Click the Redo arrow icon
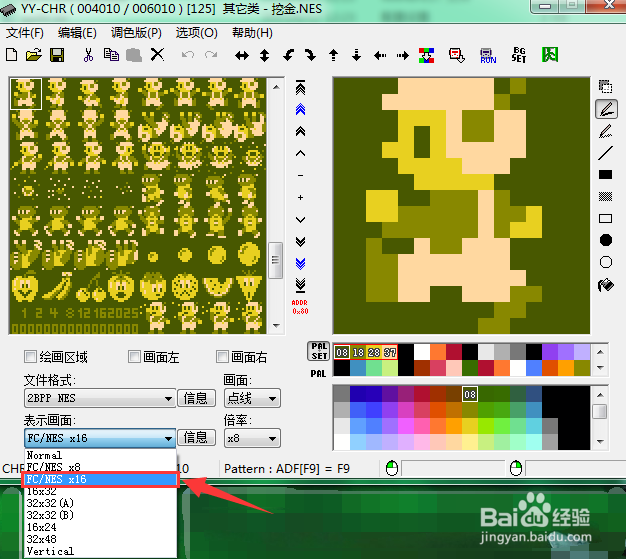The height and width of the screenshot is (559, 626). tap(211, 55)
